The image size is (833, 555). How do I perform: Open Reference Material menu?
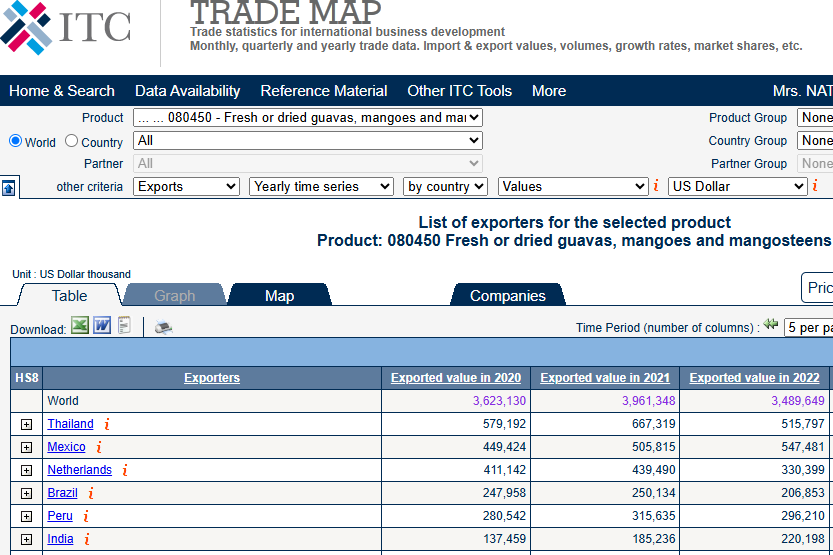(324, 91)
